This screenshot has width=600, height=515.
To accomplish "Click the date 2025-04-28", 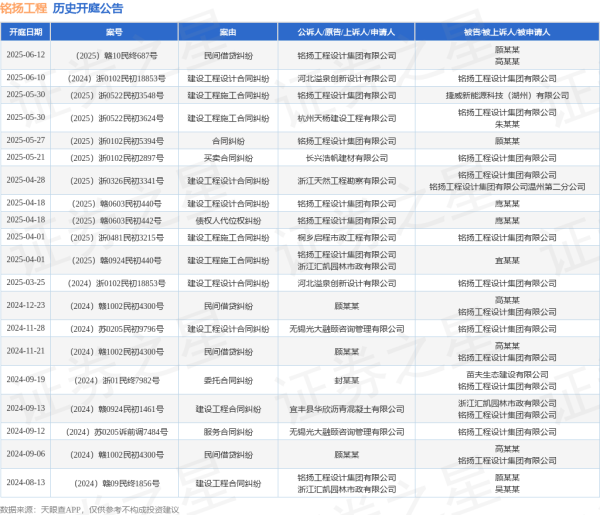I will tap(26, 180).
